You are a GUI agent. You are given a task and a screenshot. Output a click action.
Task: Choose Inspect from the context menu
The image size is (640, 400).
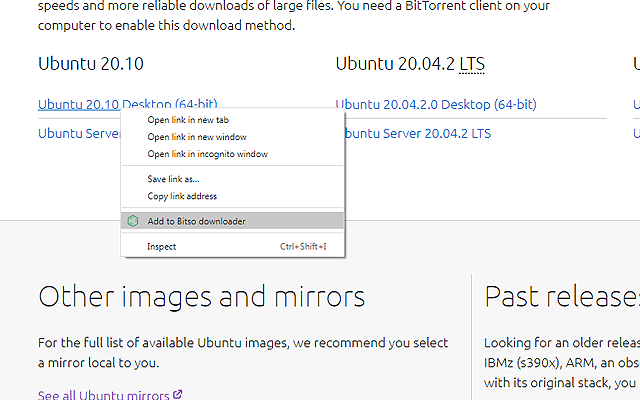click(x=162, y=246)
